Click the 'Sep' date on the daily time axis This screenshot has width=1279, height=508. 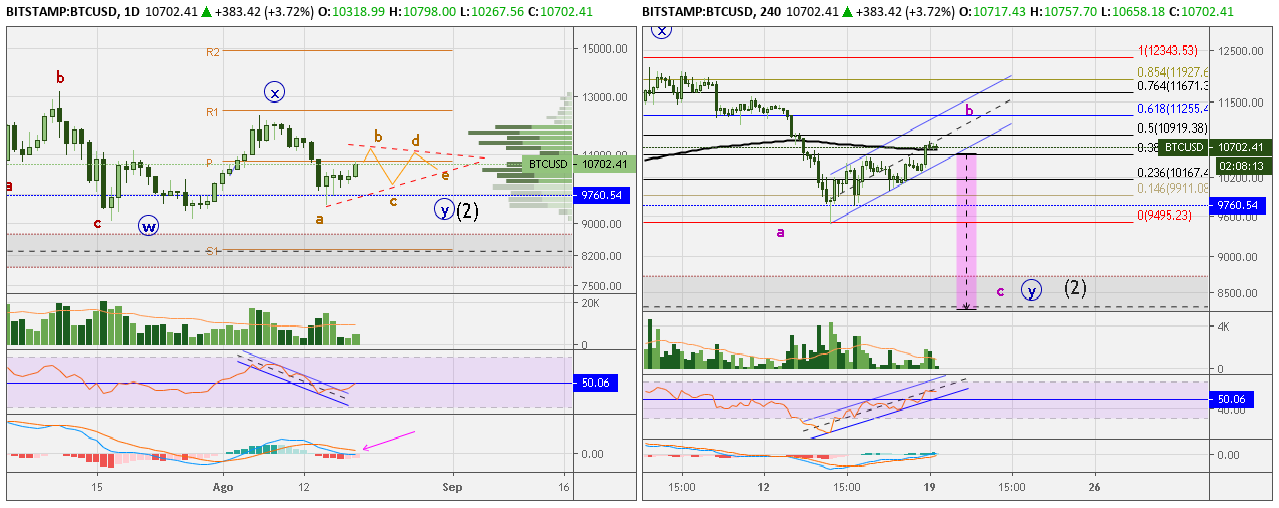452,487
